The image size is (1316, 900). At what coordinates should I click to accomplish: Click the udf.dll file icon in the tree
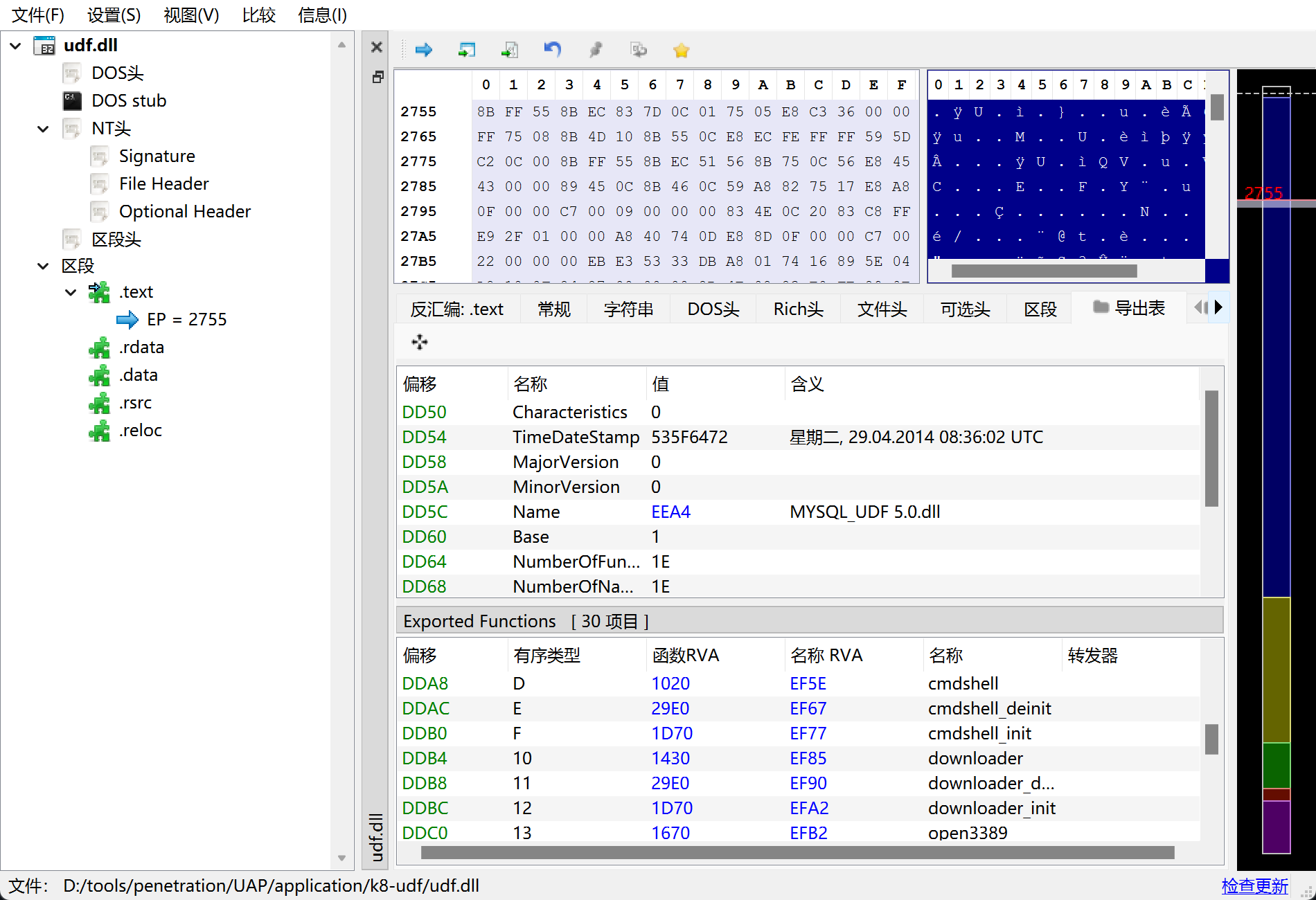pos(44,46)
